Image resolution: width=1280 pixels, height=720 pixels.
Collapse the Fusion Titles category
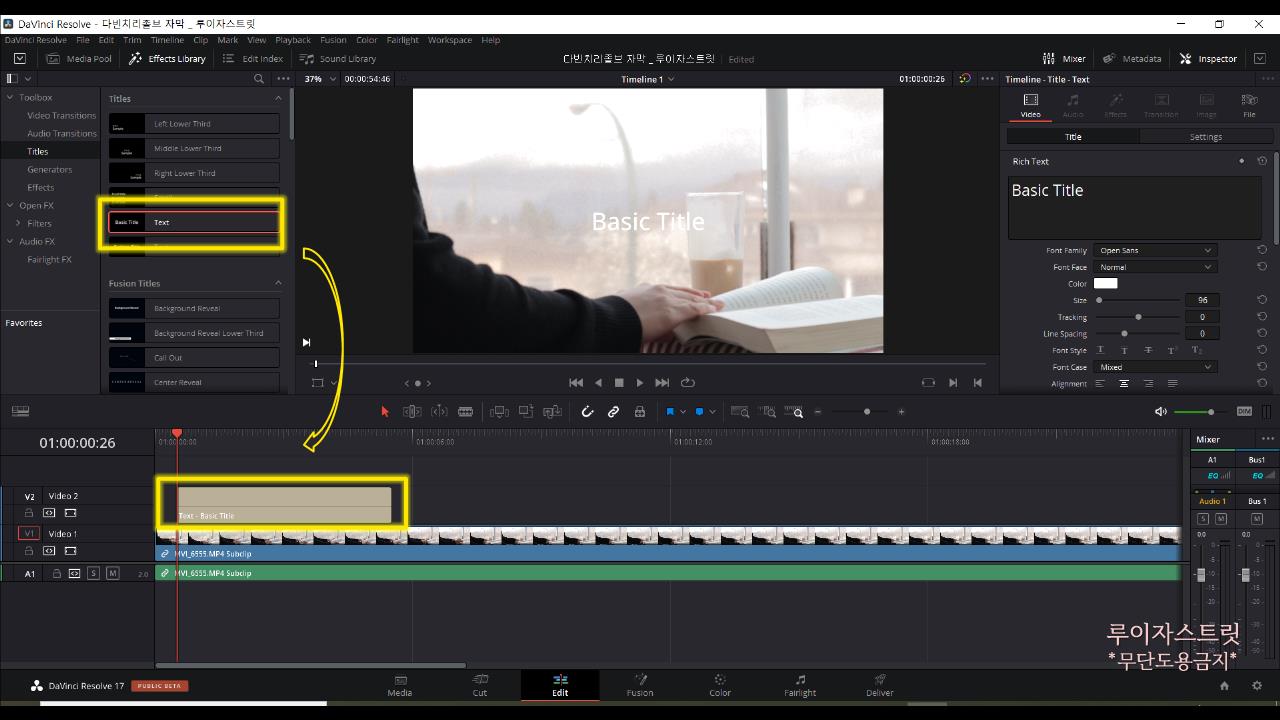[278, 283]
